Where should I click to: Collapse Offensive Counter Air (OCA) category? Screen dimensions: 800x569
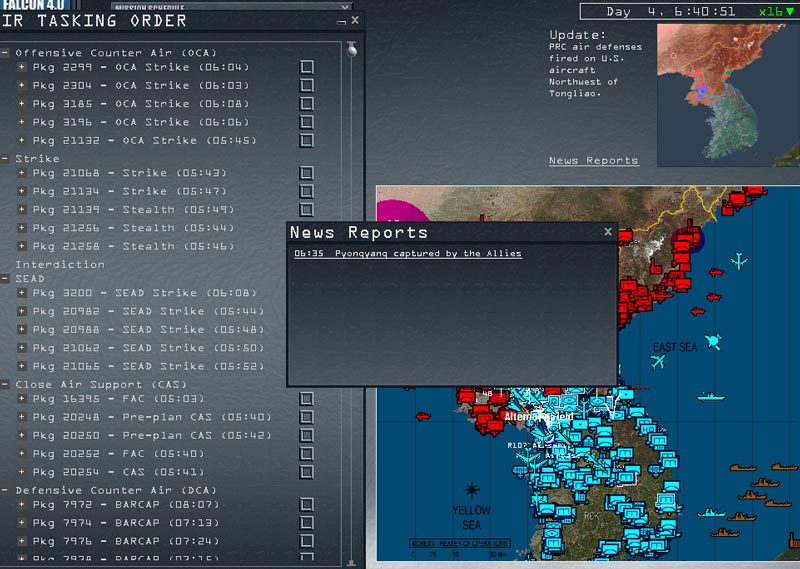5,53
